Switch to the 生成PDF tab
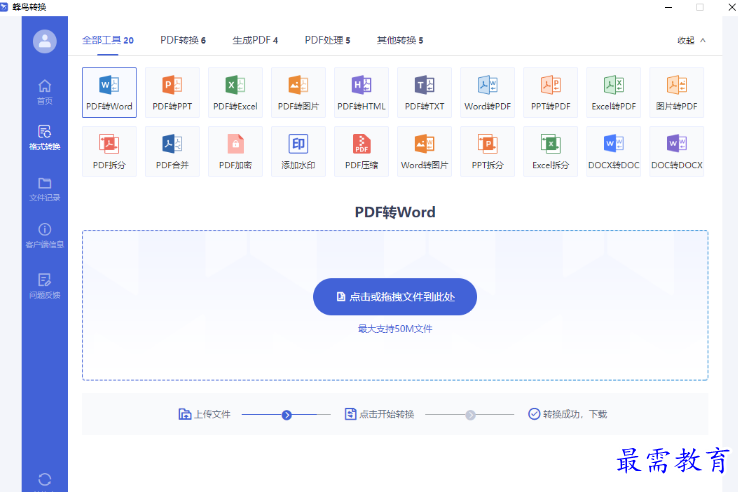The image size is (738, 492). pyautogui.click(x=255, y=41)
